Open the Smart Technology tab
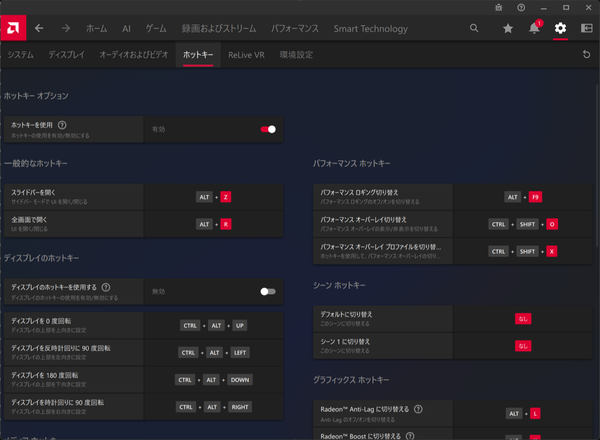 (370, 29)
